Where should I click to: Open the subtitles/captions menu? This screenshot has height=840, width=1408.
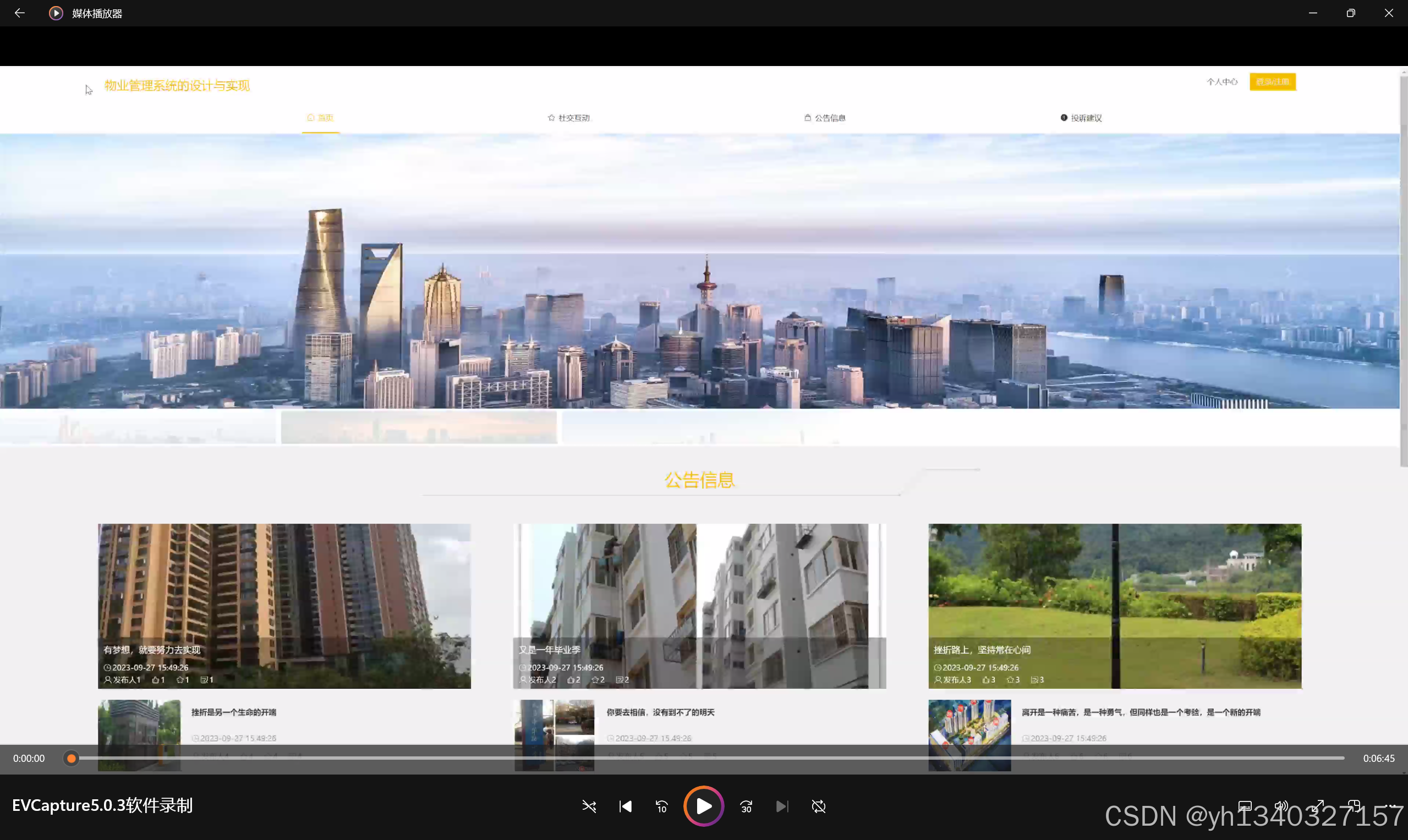coord(1245,805)
